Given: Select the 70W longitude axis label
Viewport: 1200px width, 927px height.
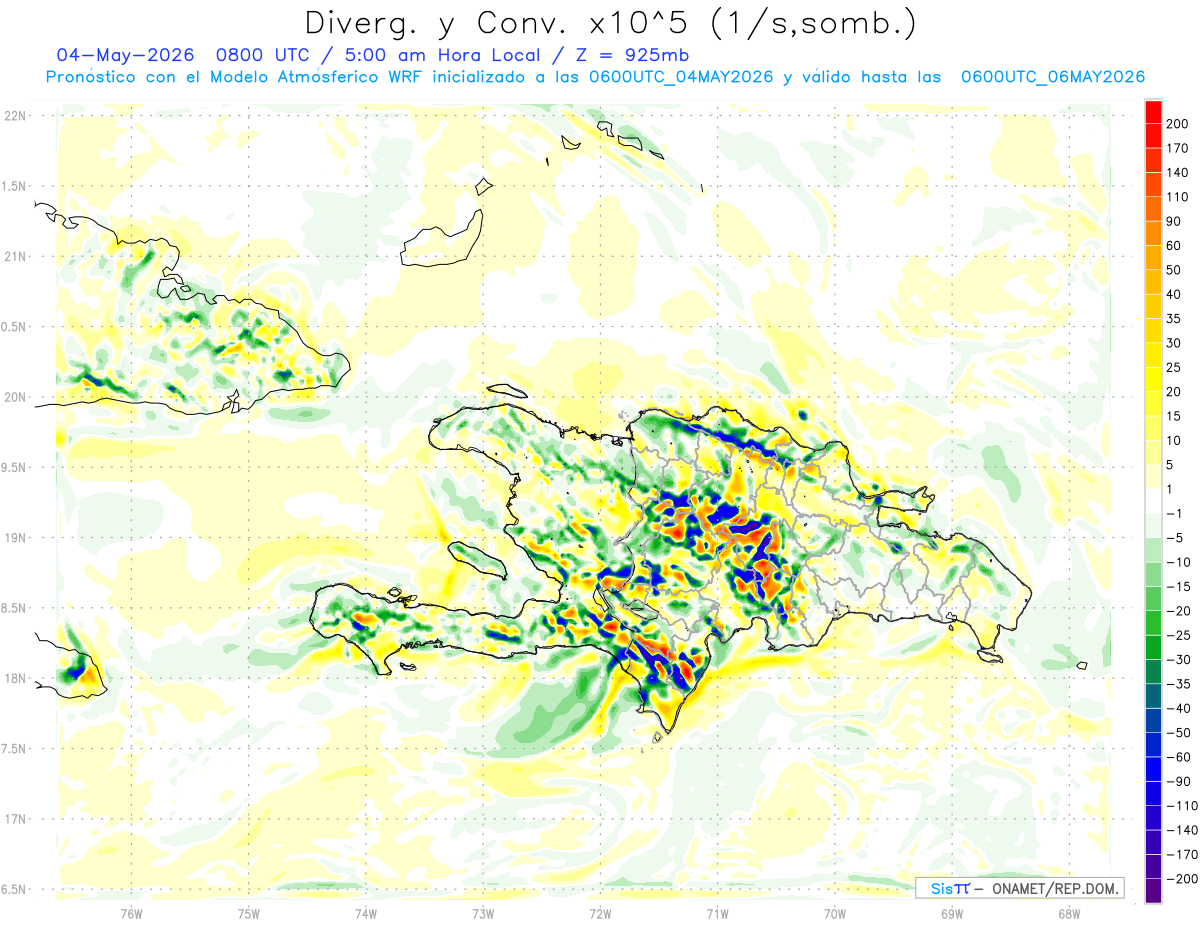Looking at the screenshot, I should coord(834,914).
